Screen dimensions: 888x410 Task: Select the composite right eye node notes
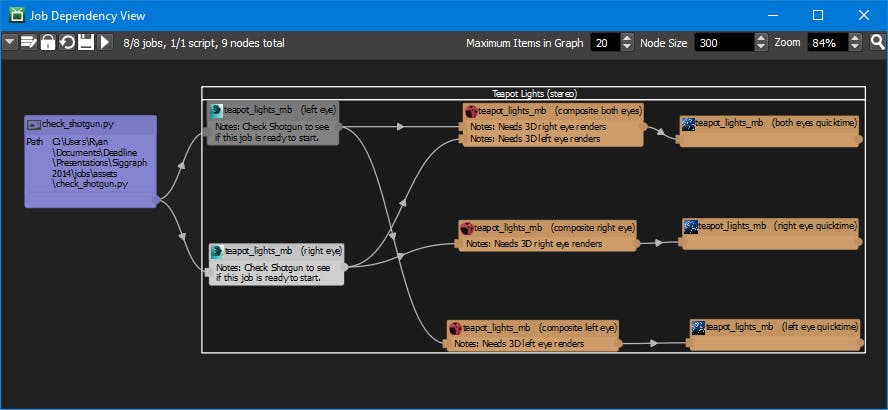[x=534, y=244]
